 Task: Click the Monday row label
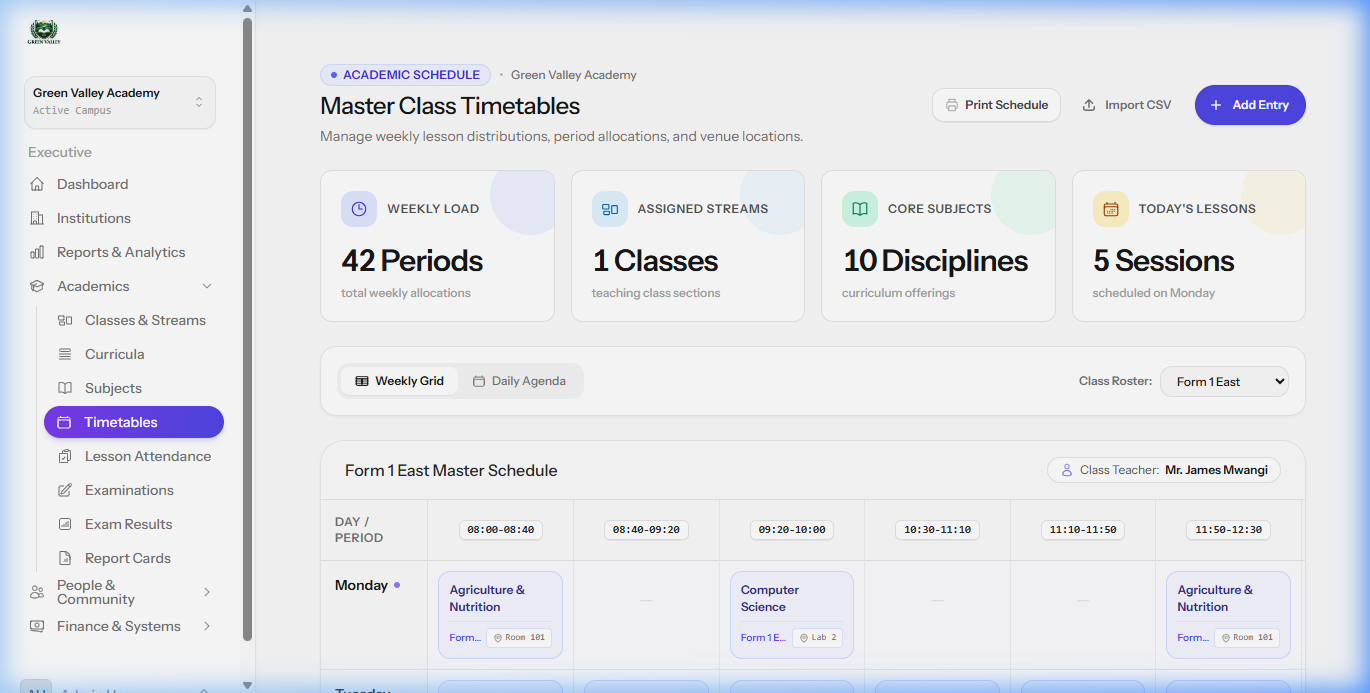pyautogui.click(x=361, y=585)
